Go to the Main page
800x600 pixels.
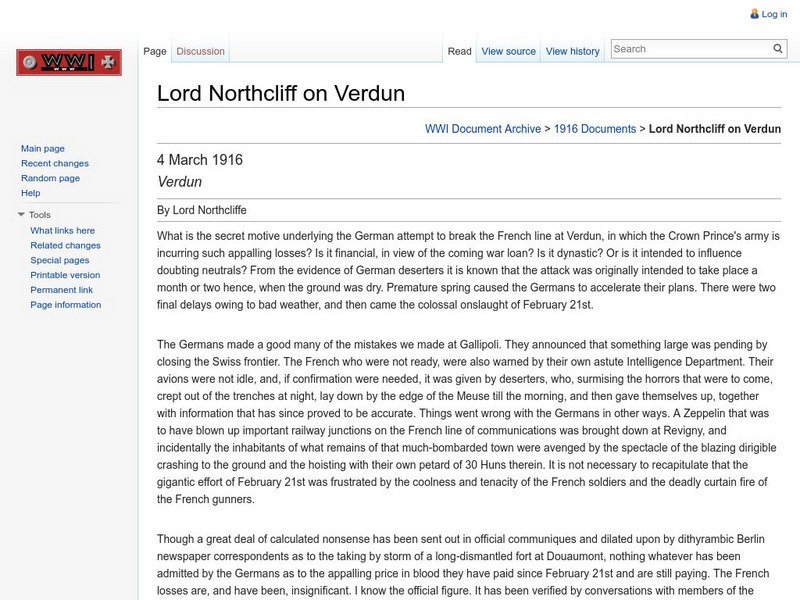coord(42,147)
